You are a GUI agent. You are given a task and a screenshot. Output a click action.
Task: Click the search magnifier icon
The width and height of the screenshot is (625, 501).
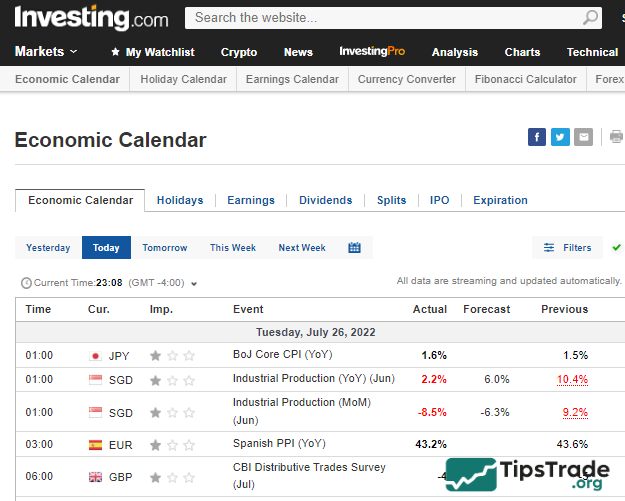[x=591, y=18]
